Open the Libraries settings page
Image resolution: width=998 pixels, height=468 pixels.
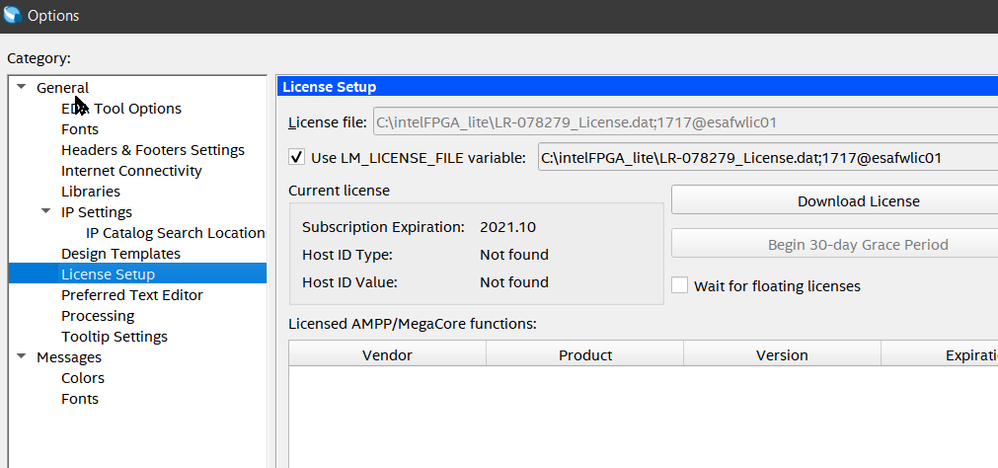90,191
